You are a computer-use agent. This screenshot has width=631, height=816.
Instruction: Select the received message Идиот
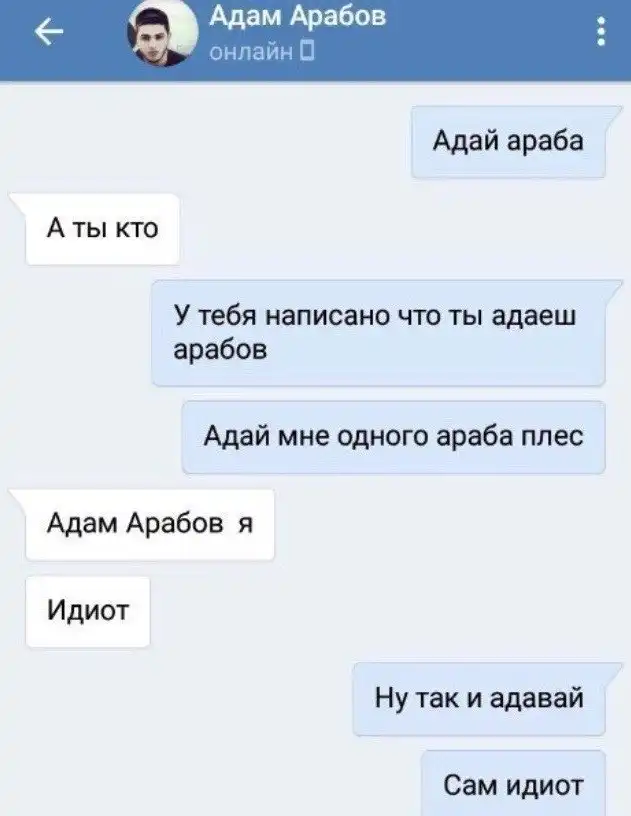pos(88,611)
